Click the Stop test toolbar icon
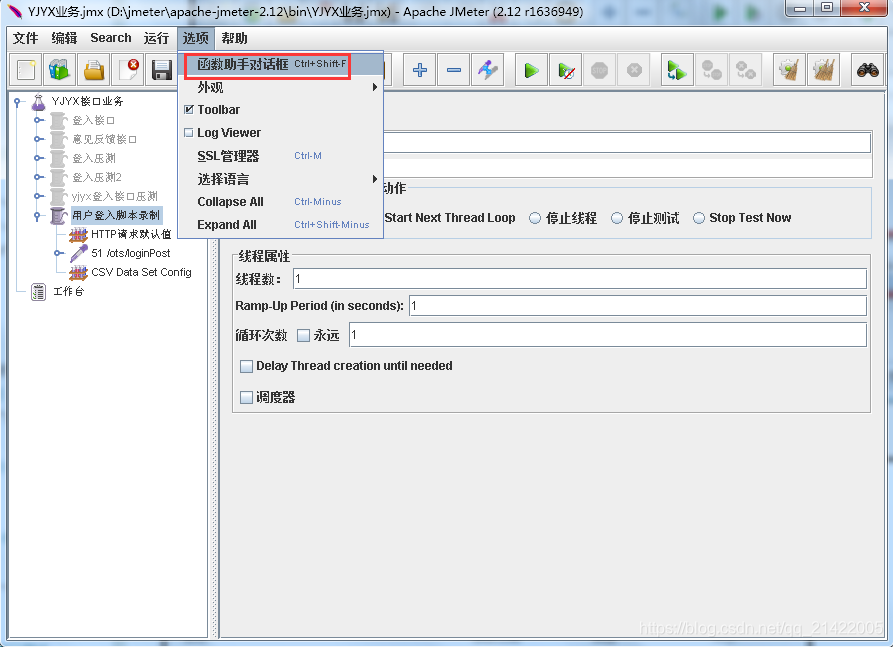The width and height of the screenshot is (893, 647). point(599,70)
